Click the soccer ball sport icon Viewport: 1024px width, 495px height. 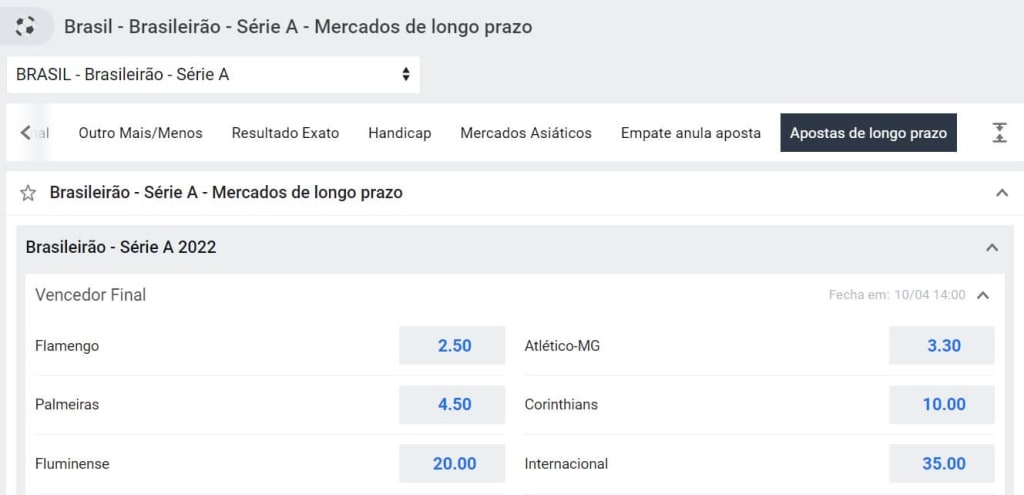(25, 27)
